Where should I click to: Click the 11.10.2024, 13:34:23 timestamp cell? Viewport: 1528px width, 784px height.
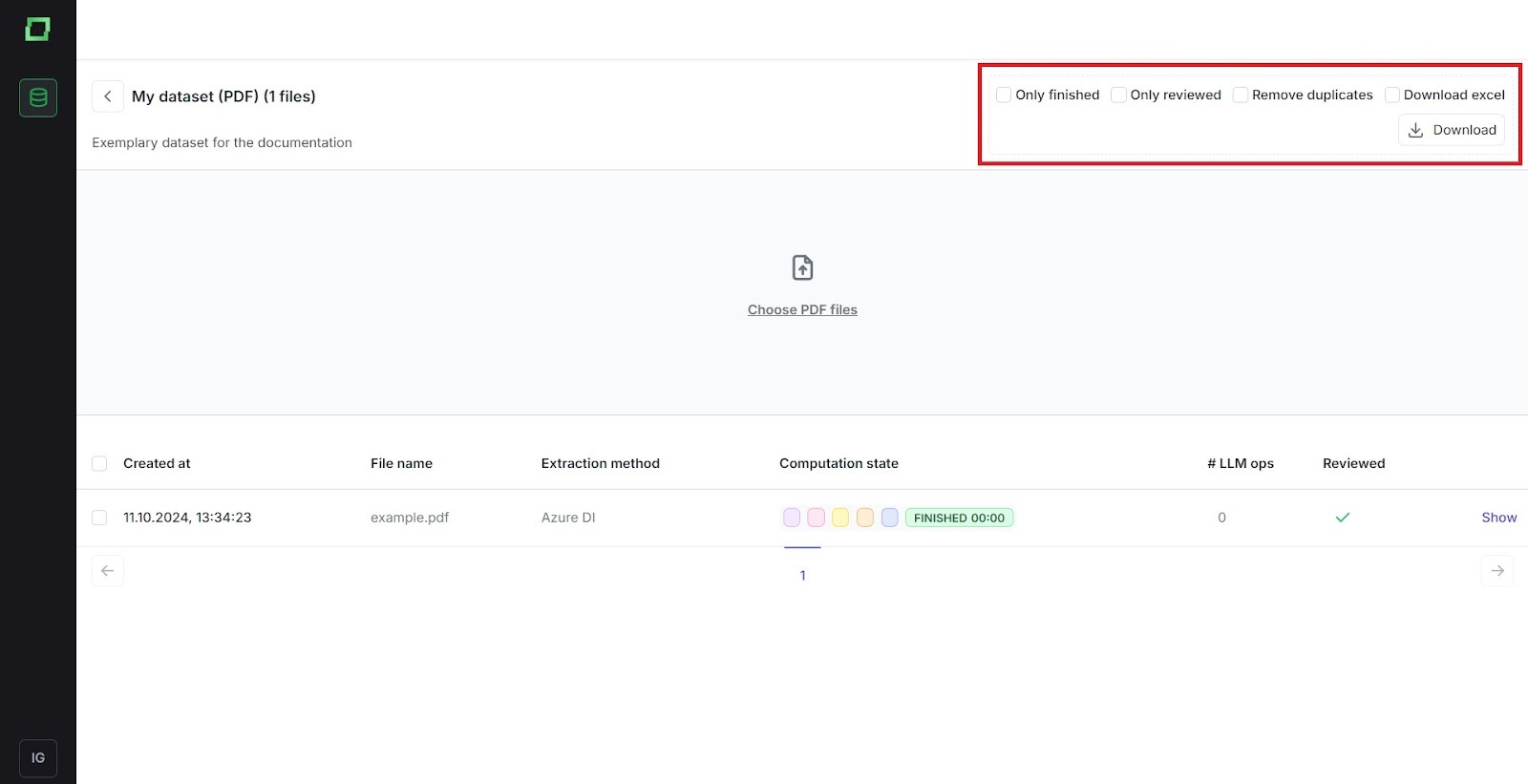(187, 518)
